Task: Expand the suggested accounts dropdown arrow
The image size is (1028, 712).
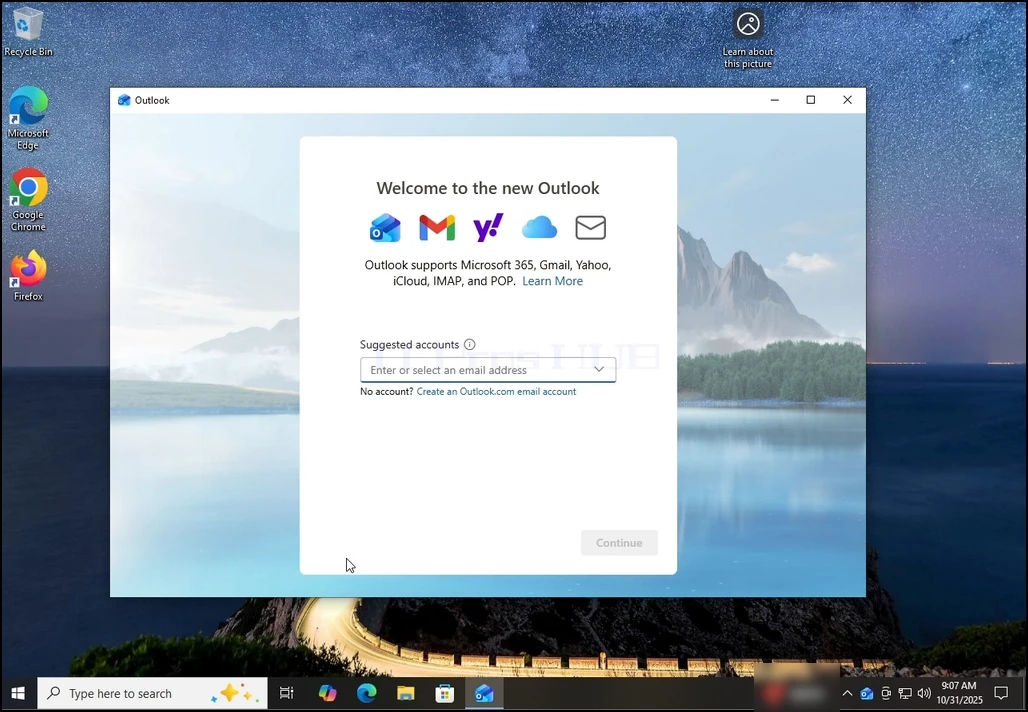Action: pos(599,369)
